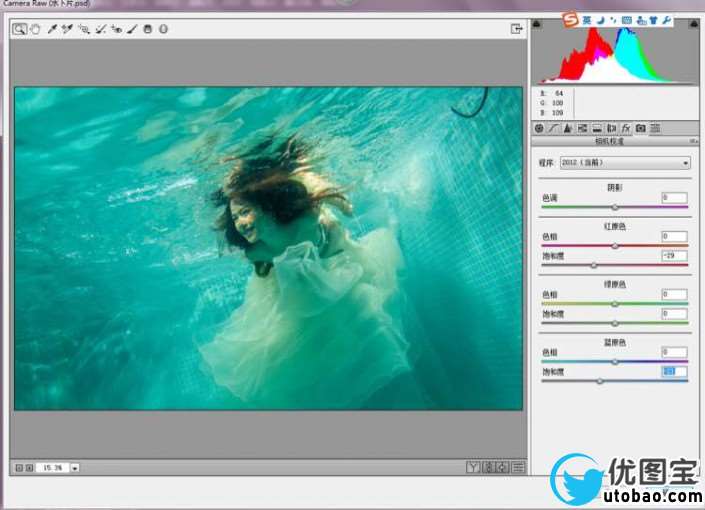The width and height of the screenshot is (705, 510).
Task: Select the Red Eye Removal tool
Action: click(x=116, y=29)
